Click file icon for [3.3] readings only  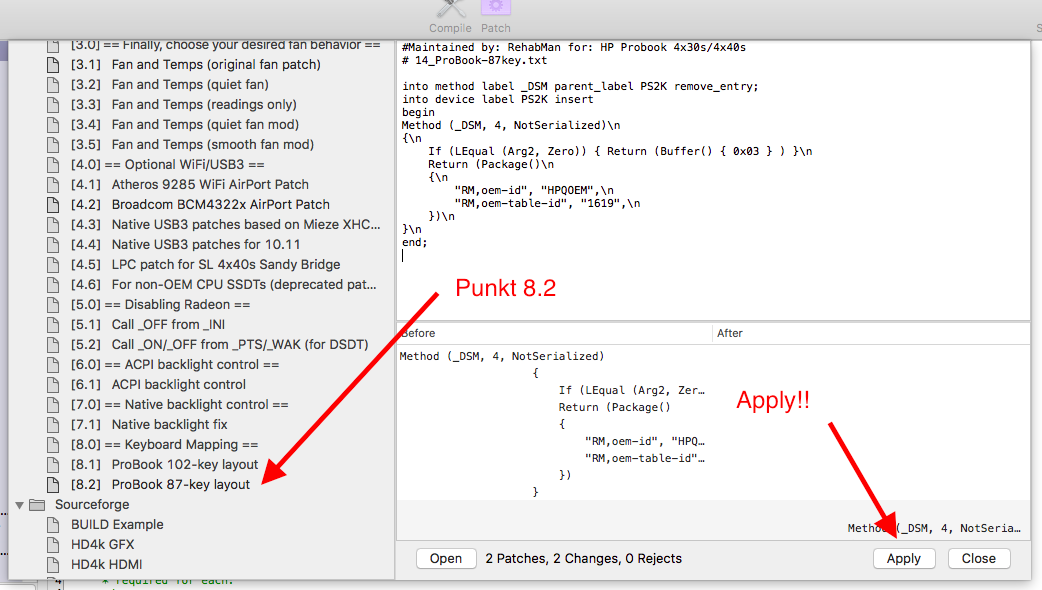[x=53, y=105]
